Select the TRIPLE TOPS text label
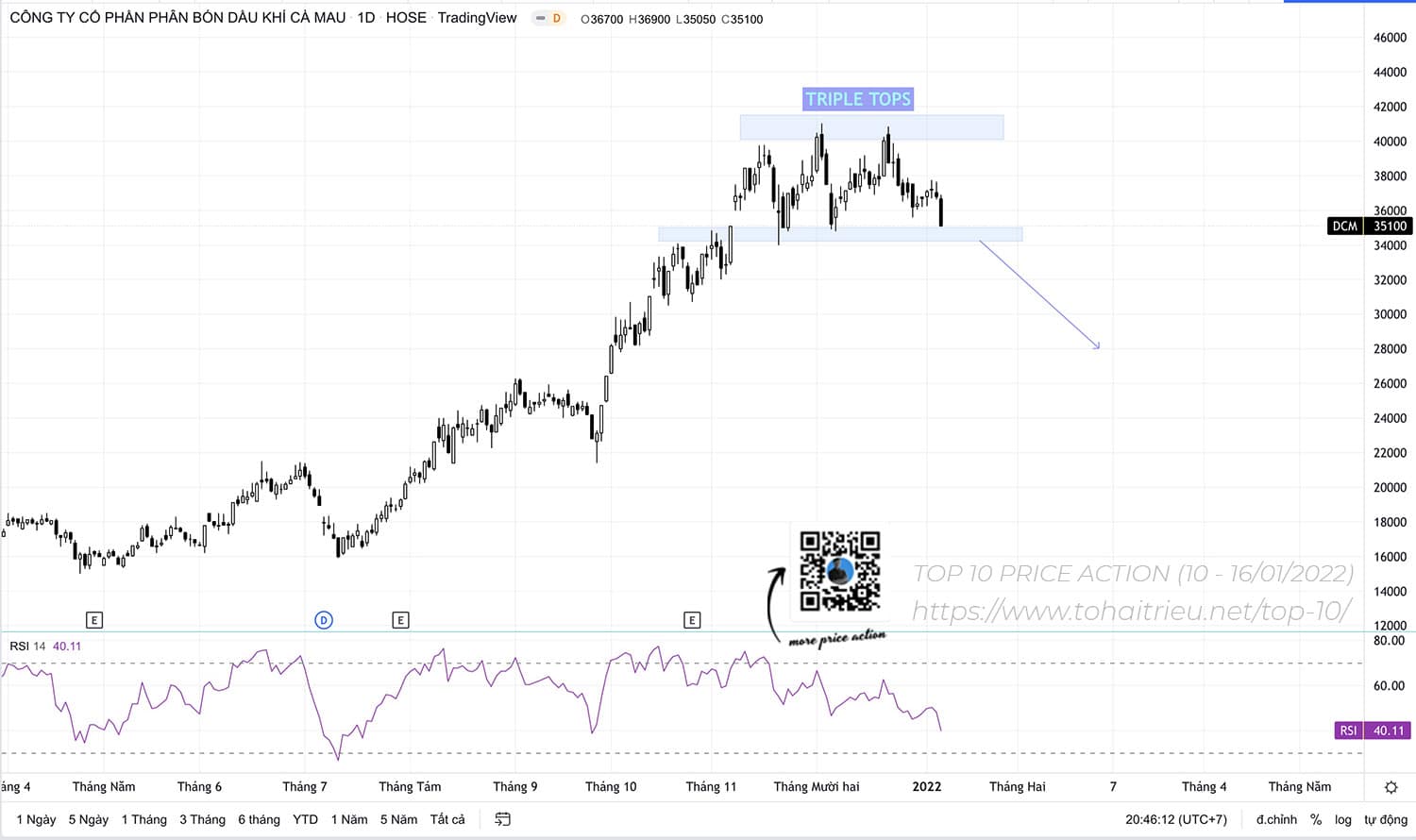 858,99
